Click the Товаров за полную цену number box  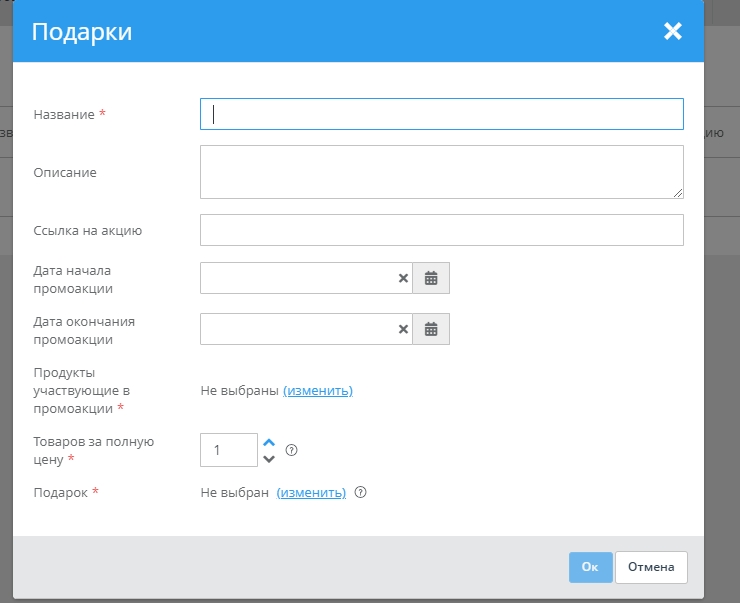point(228,450)
